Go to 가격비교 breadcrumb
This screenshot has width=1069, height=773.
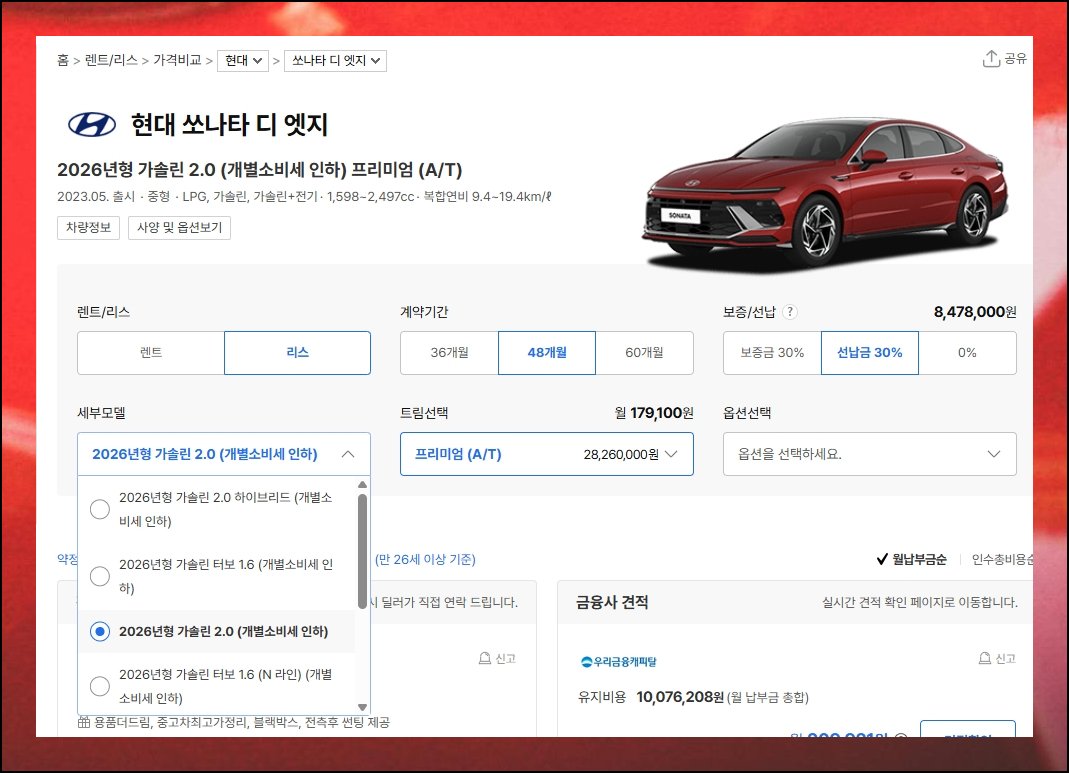pyautogui.click(x=177, y=60)
